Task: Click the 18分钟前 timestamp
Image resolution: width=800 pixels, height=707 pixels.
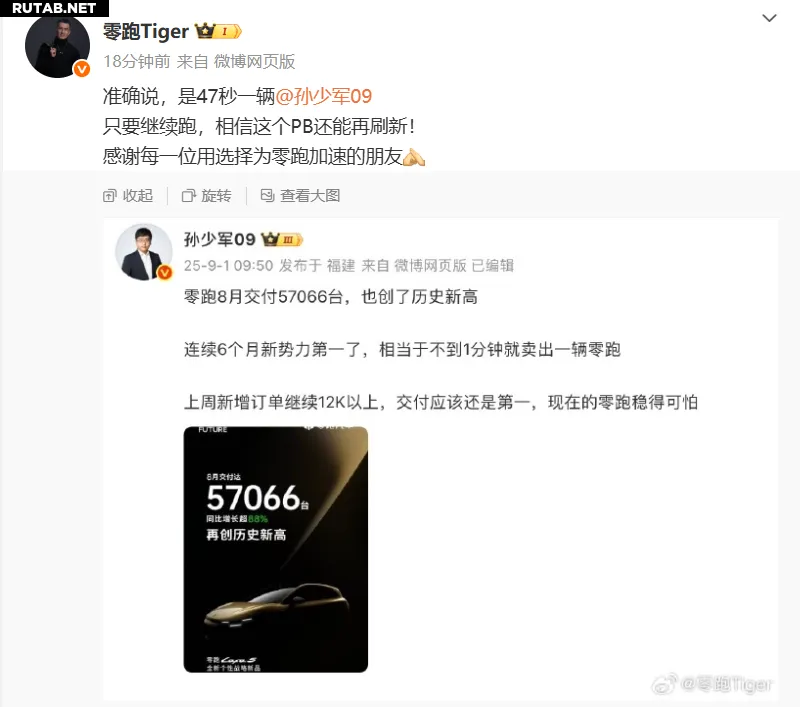Action: pos(137,61)
